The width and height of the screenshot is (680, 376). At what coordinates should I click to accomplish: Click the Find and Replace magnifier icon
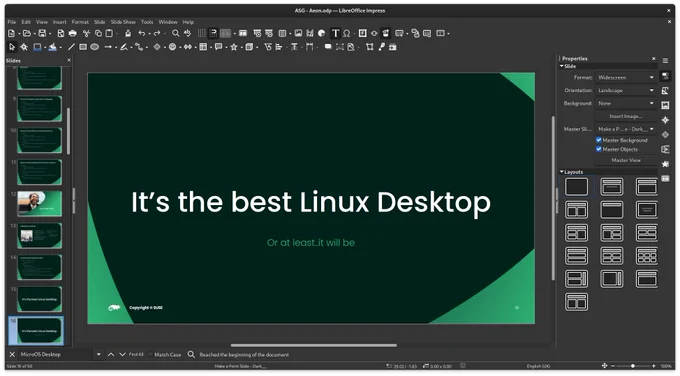coord(176,33)
